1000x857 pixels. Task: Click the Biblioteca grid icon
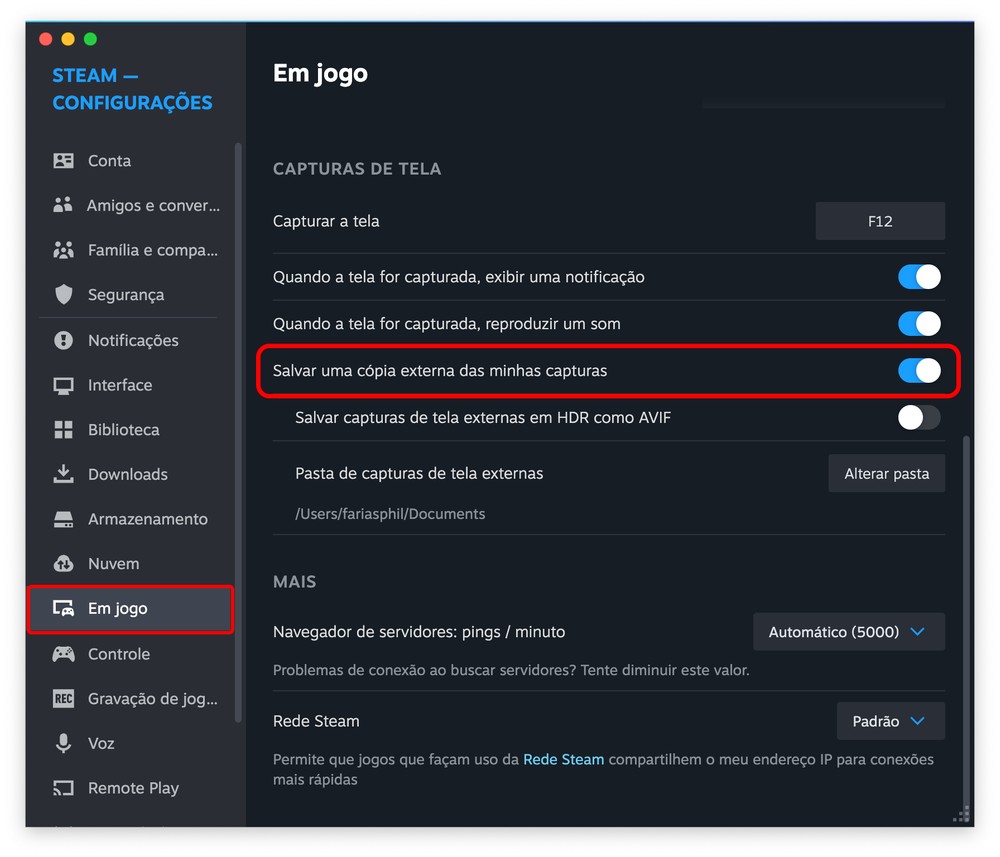pyautogui.click(x=63, y=430)
